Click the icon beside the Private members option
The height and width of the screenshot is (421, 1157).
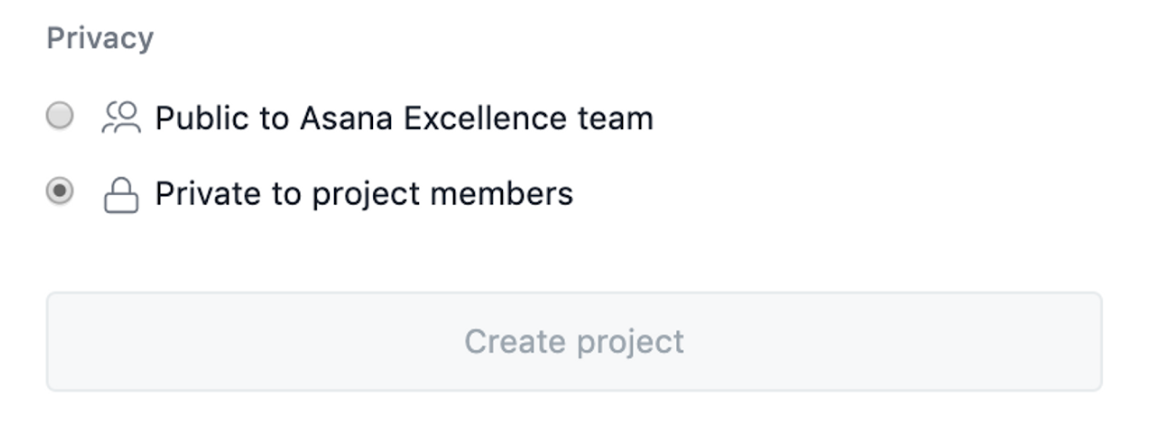pos(122,194)
